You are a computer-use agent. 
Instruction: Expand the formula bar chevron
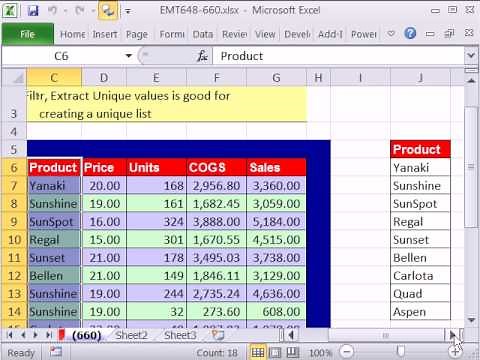pos(471,55)
